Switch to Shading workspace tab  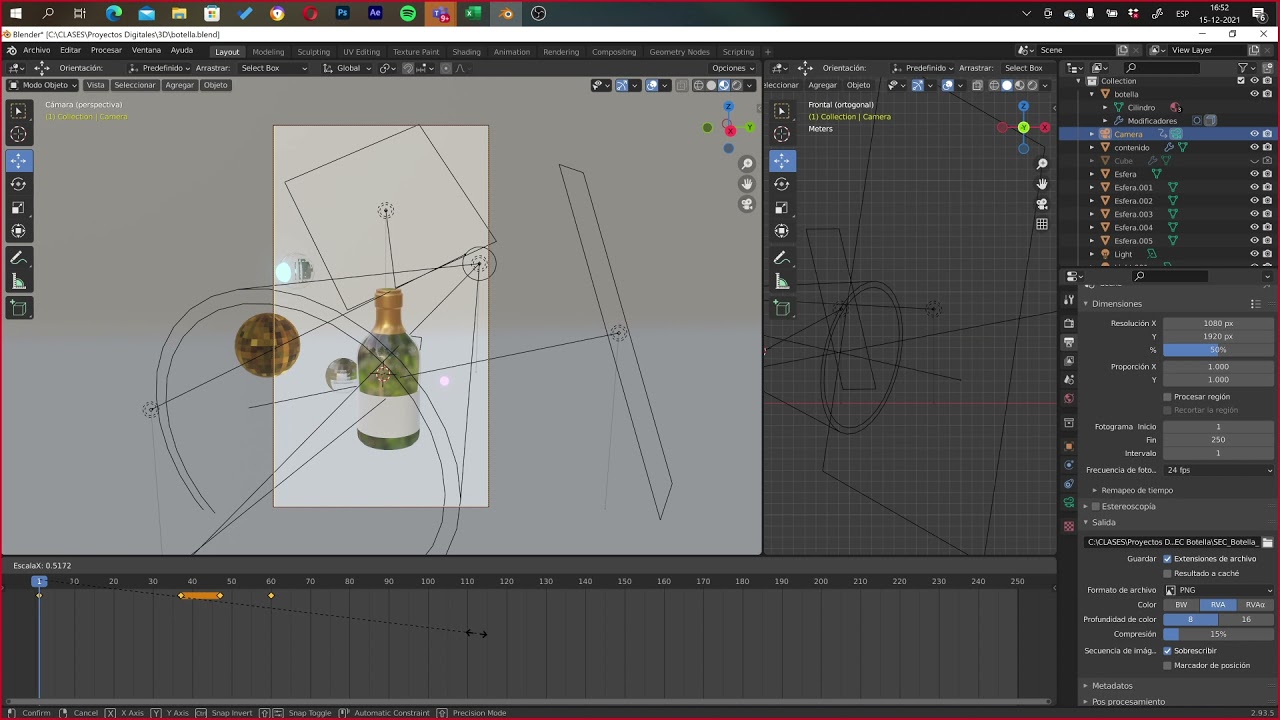pos(466,52)
